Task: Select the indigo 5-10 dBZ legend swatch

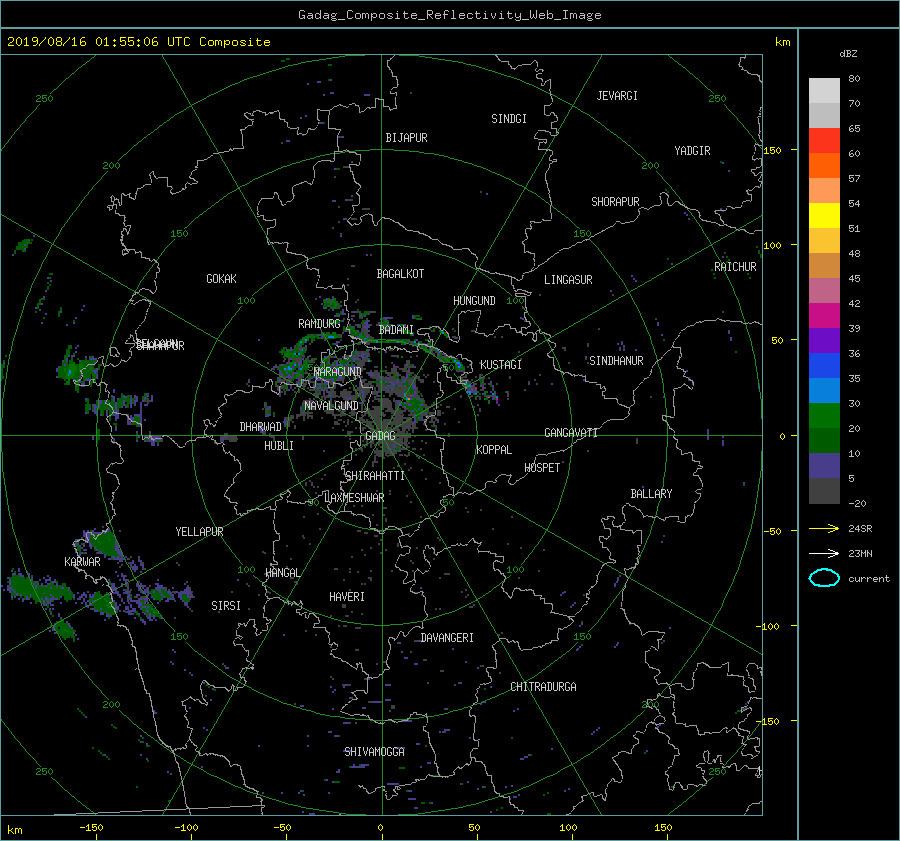Action: tap(824, 466)
